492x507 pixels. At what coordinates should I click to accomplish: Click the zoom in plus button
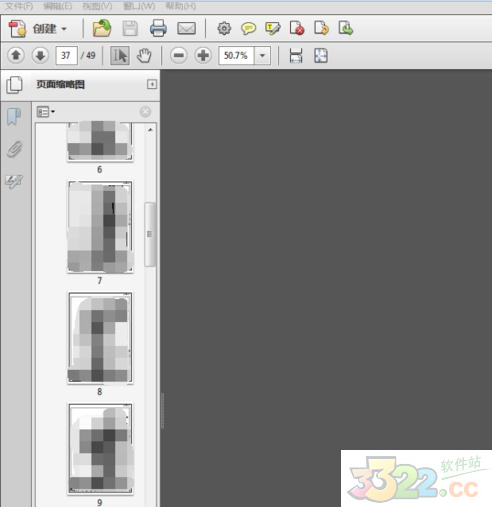point(203,55)
